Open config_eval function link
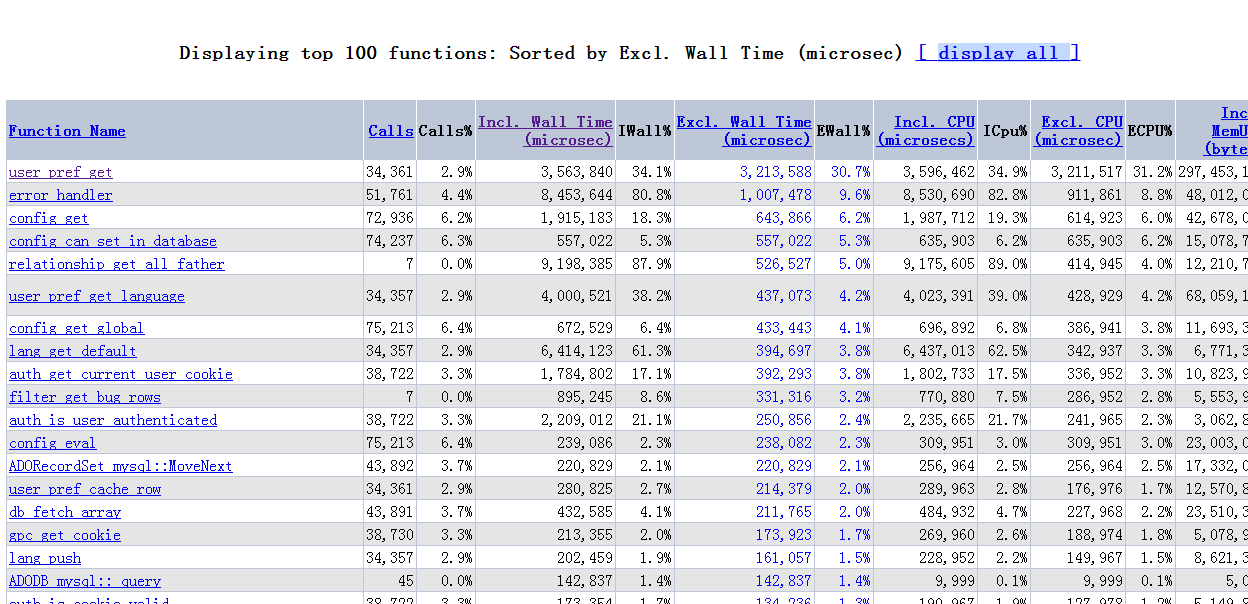Screen dimensions: 1248x604 pos(53,443)
